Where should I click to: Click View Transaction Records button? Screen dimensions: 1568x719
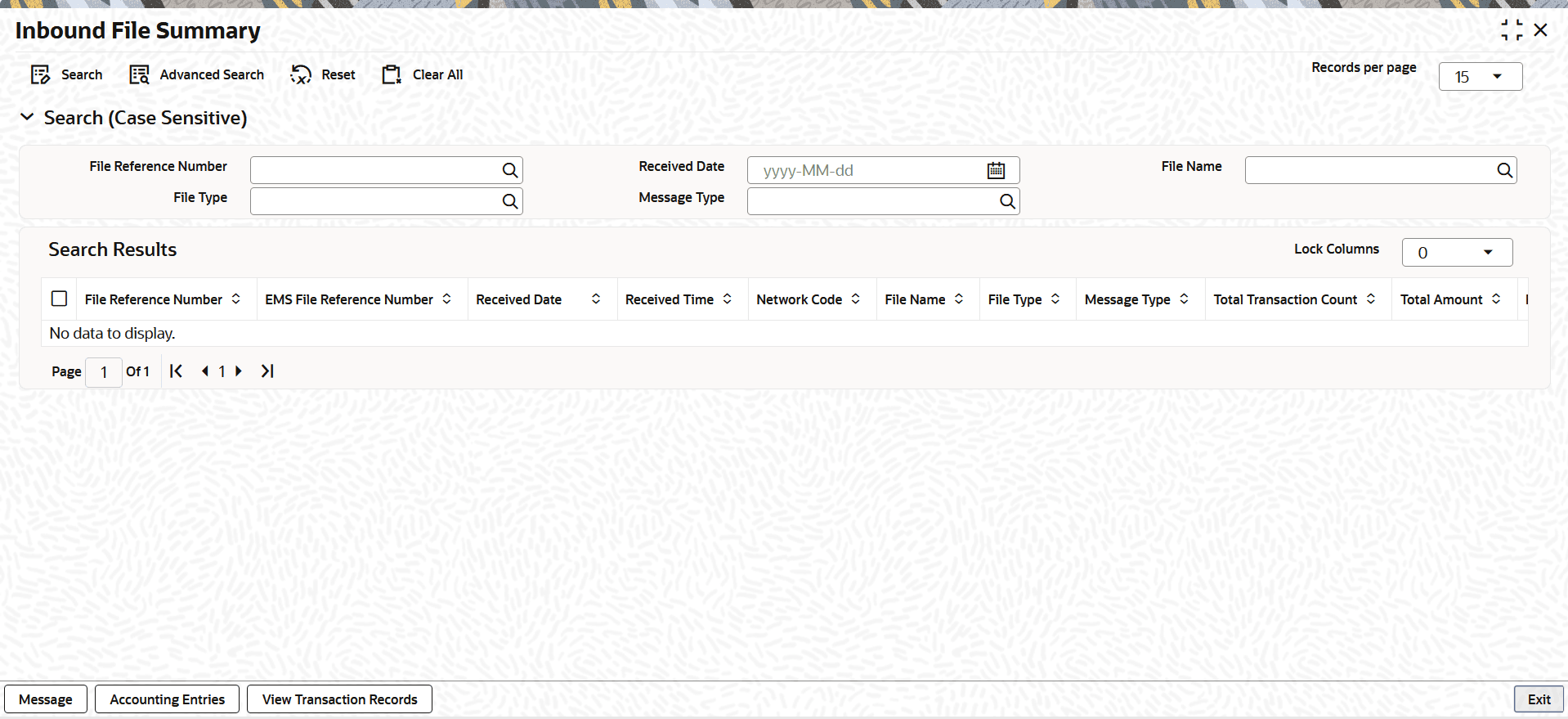point(340,699)
